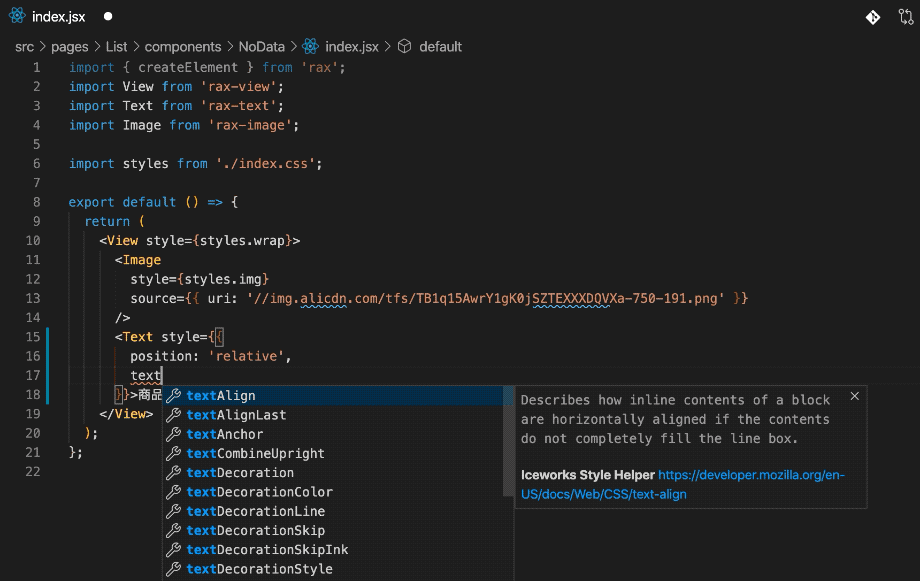Select the textDecorationLine suggestion
This screenshot has width=920, height=581.
pos(333,511)
